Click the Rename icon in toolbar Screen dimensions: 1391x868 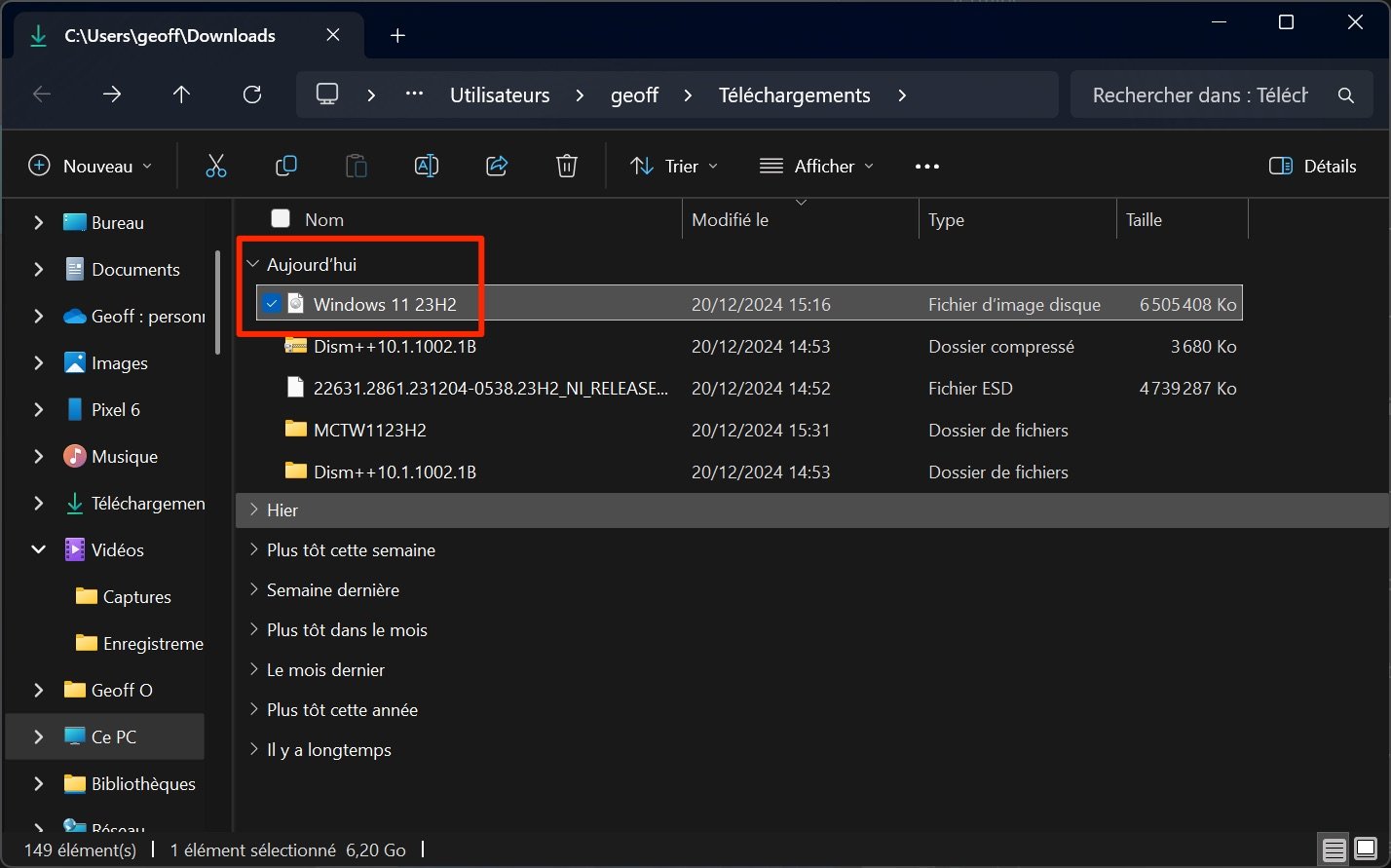(427, 167)
